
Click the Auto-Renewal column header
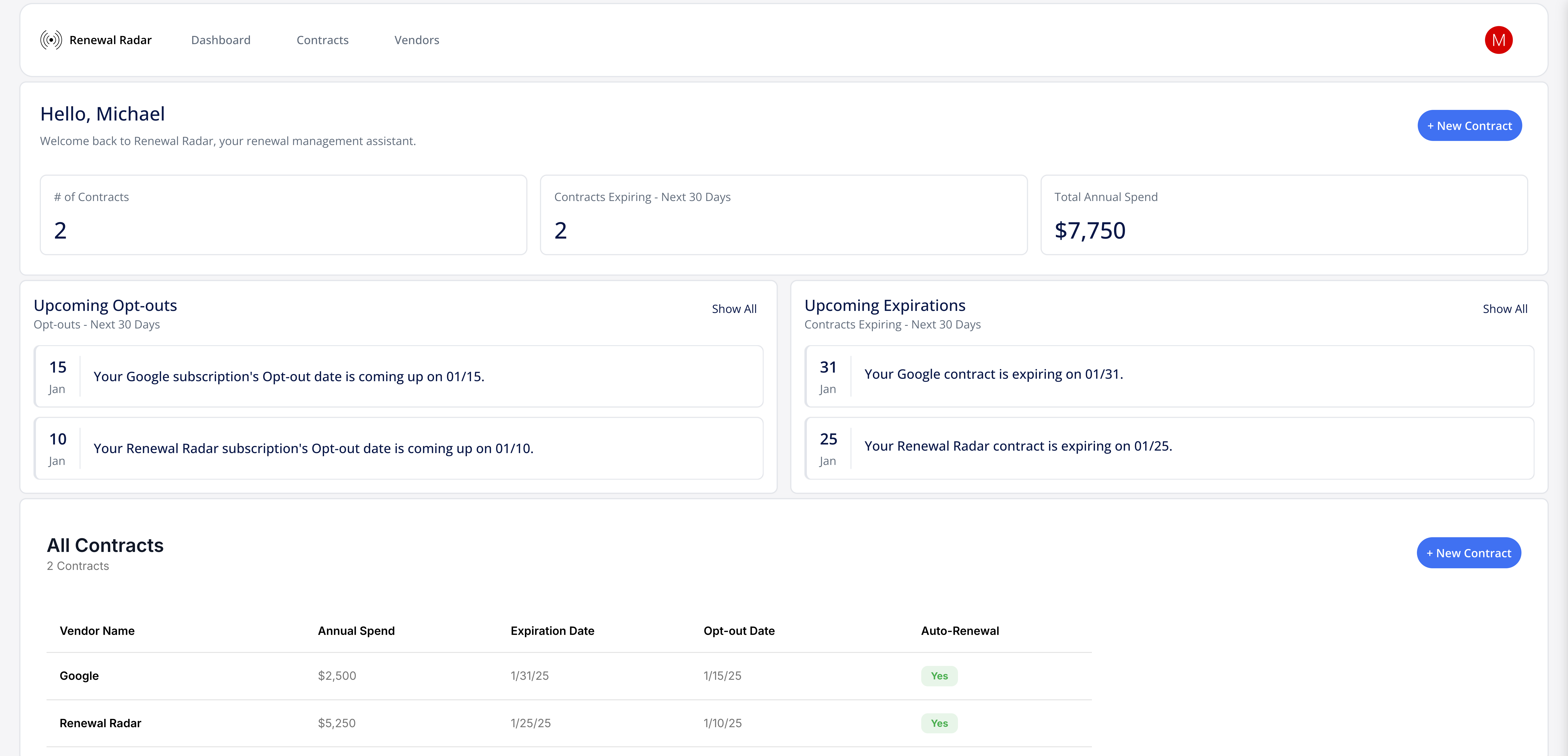960,631
